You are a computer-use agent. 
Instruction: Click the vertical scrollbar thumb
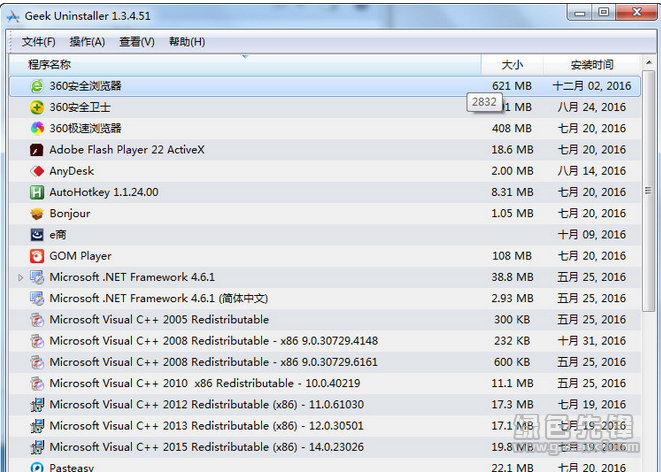pyautogui.click(x=648, y=191)
